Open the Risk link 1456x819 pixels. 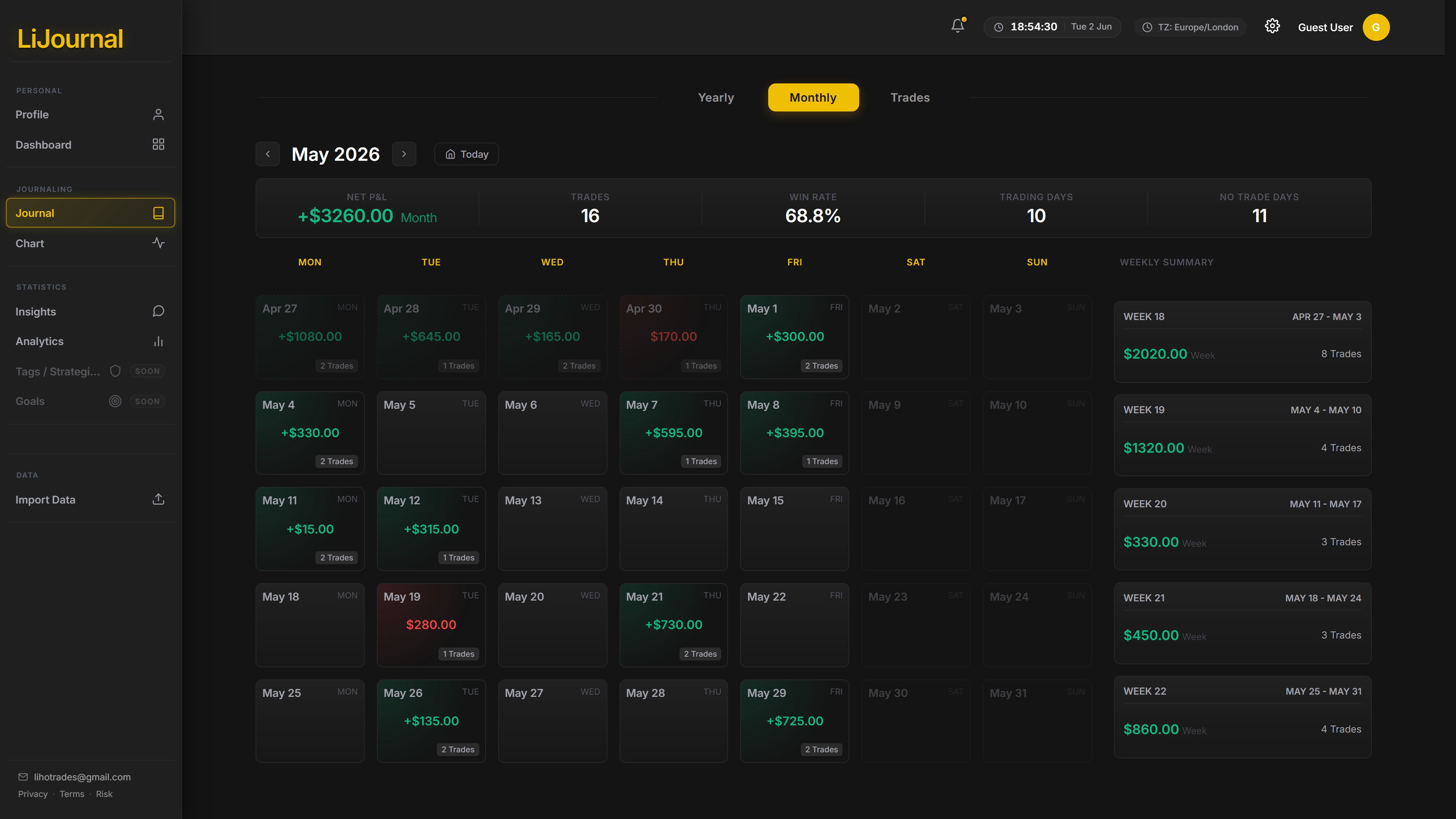104,794
